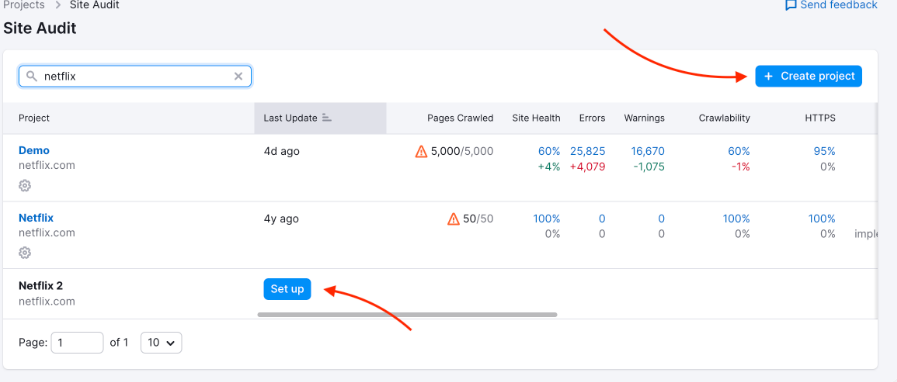Open Netflix 100% Crawlability value
Image resolution: width=897 pixels, height=382 pixels.
pyautogui.click(x=736, y=219)
